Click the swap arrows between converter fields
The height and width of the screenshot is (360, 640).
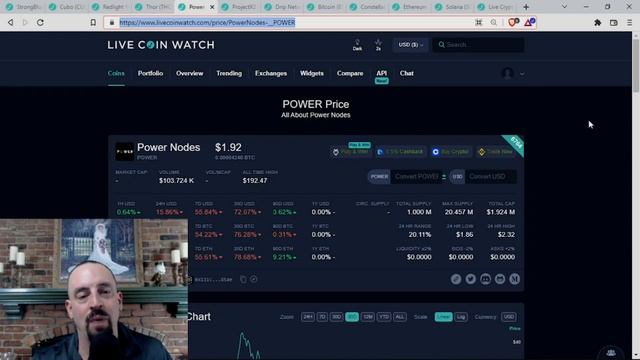tap(444, 177)
